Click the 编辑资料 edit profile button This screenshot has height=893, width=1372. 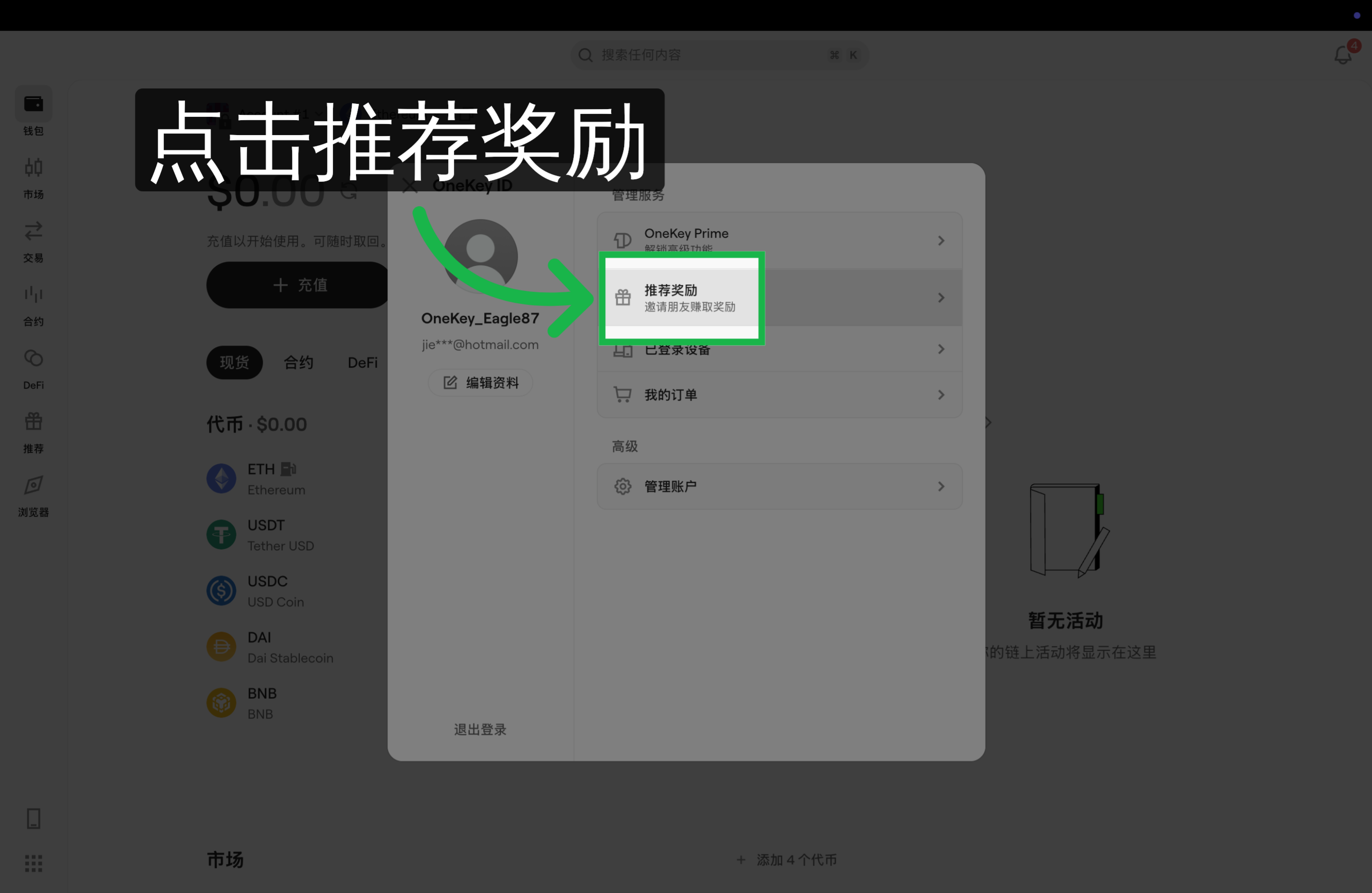click(x=480, y=383)
